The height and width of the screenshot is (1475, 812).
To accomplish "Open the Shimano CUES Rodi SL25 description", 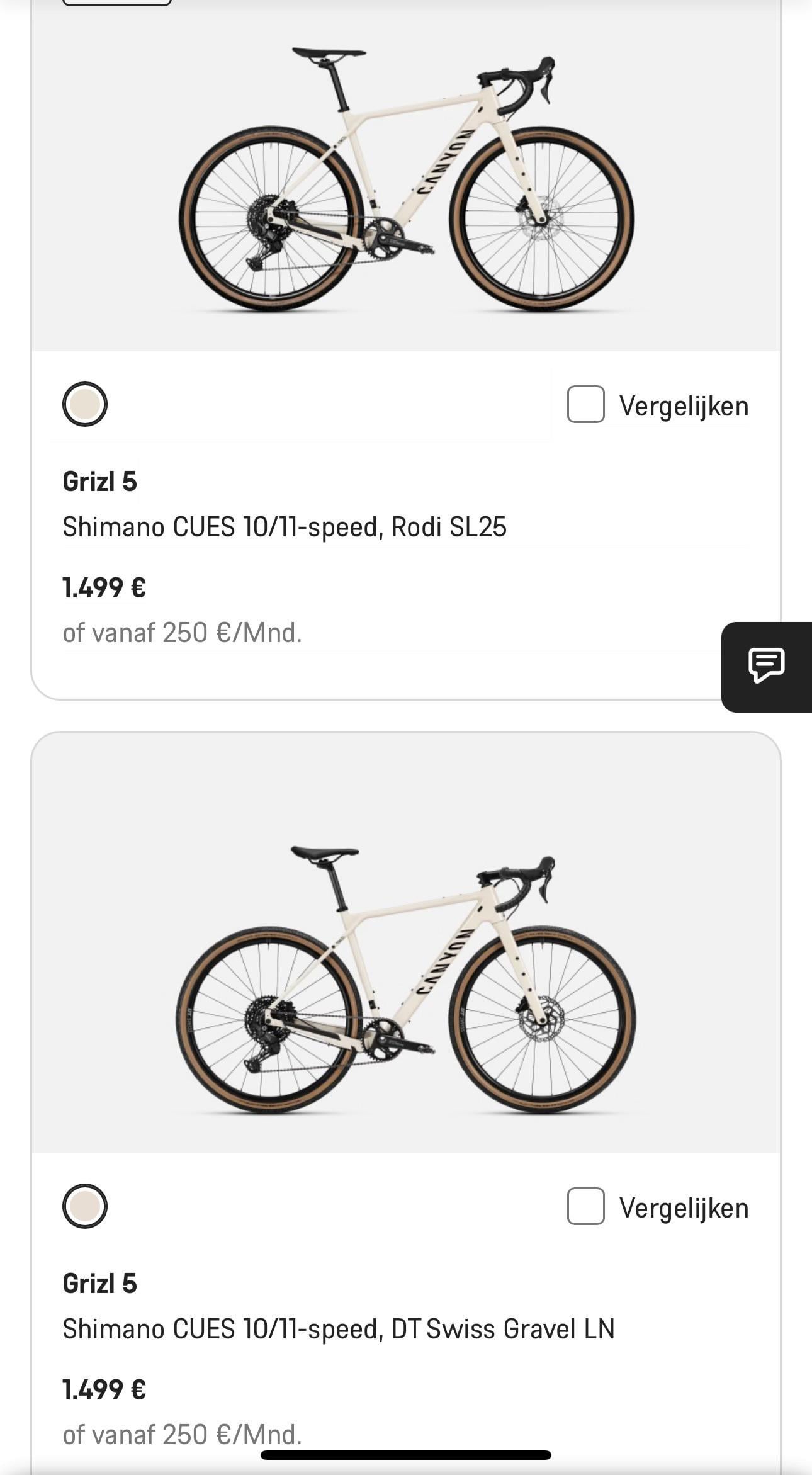I will coord(284,527).
